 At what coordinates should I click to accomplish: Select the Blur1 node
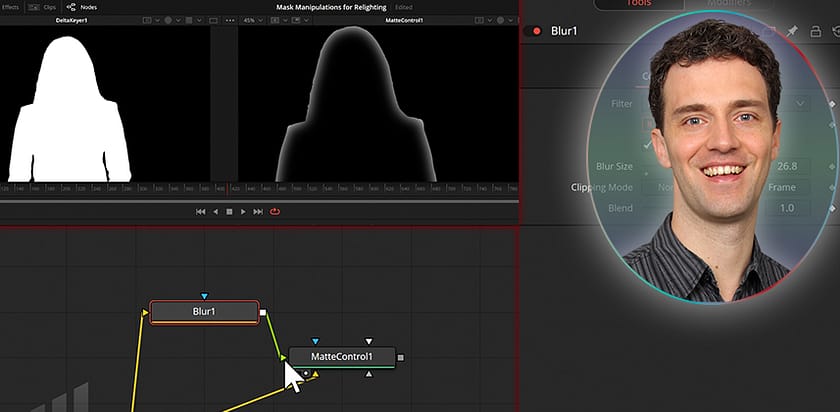[x=204, y=312]
